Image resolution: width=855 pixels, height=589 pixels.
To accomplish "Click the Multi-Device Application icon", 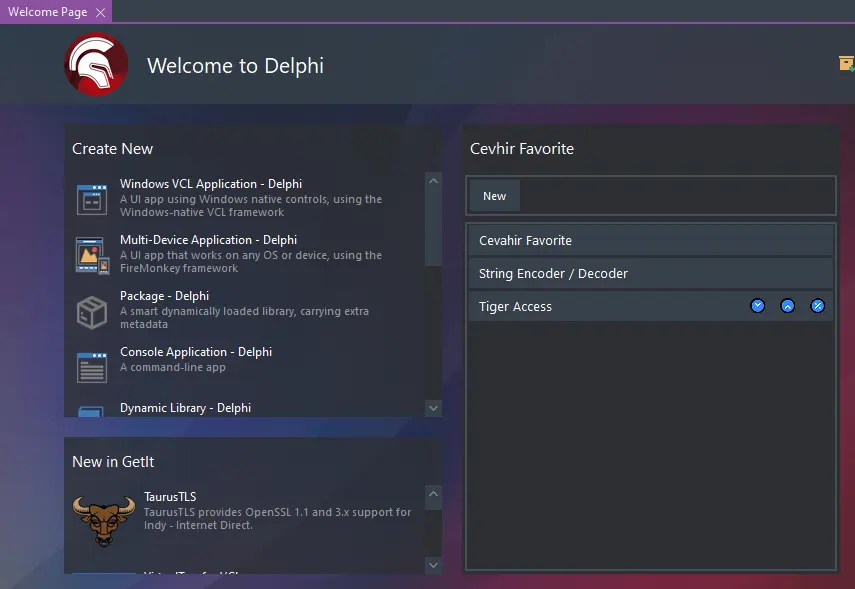I will coord(92,256).
